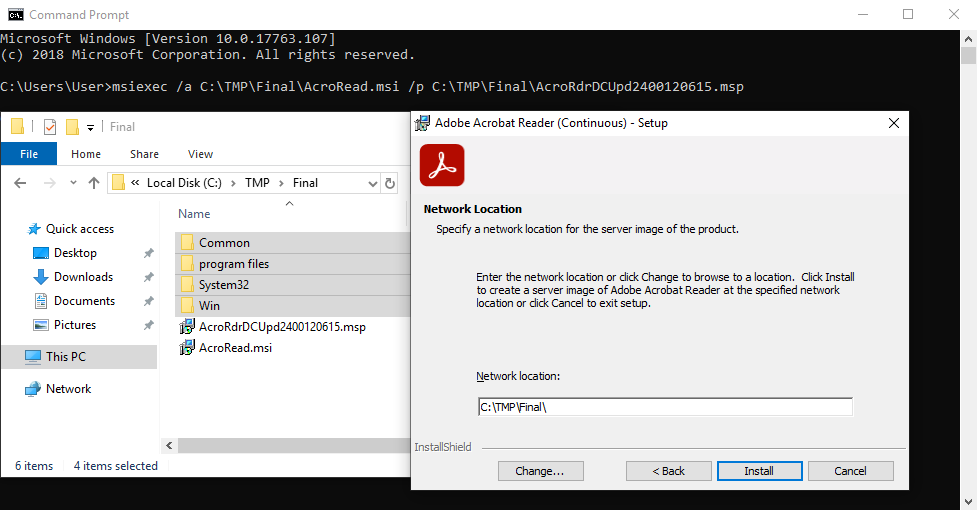
Task: Click the pin icon next to Documents
Action: pos(148,301)
